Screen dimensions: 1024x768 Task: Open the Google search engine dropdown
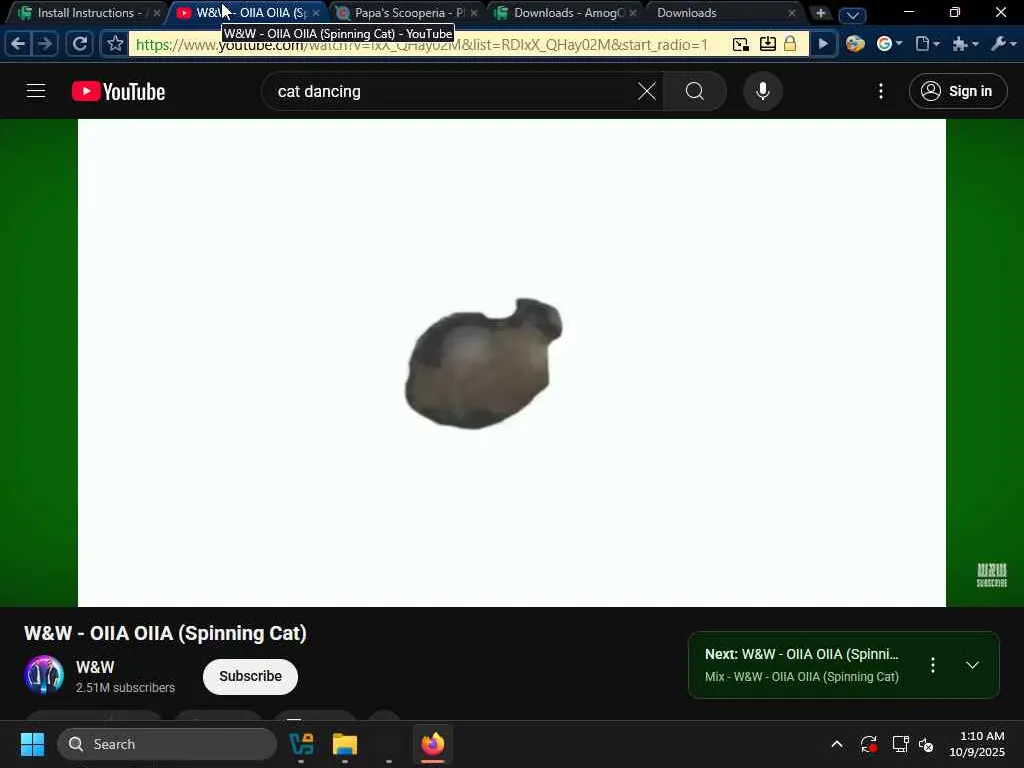[x=889, y=44]
